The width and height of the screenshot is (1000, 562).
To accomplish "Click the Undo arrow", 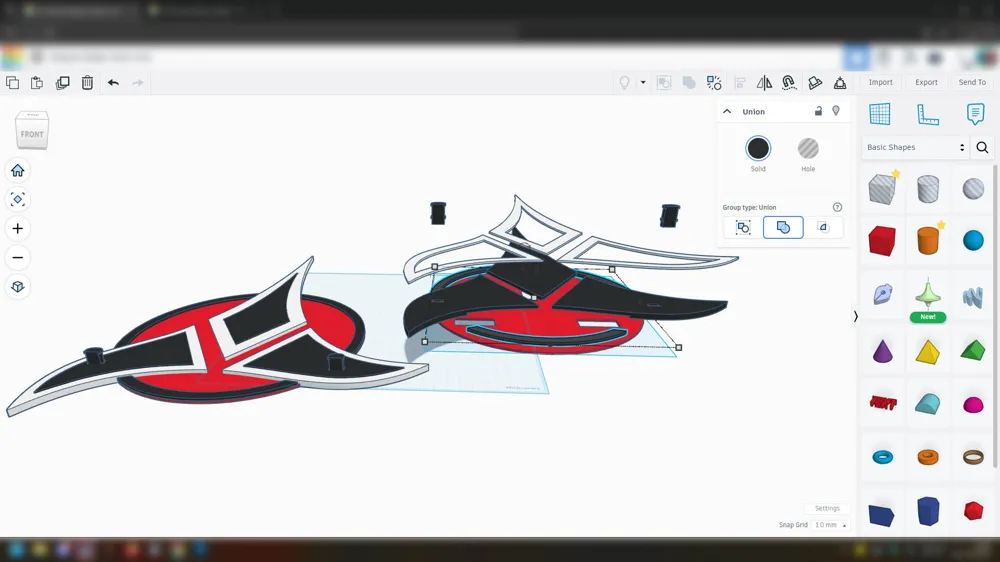I will [x=113, y=83].
